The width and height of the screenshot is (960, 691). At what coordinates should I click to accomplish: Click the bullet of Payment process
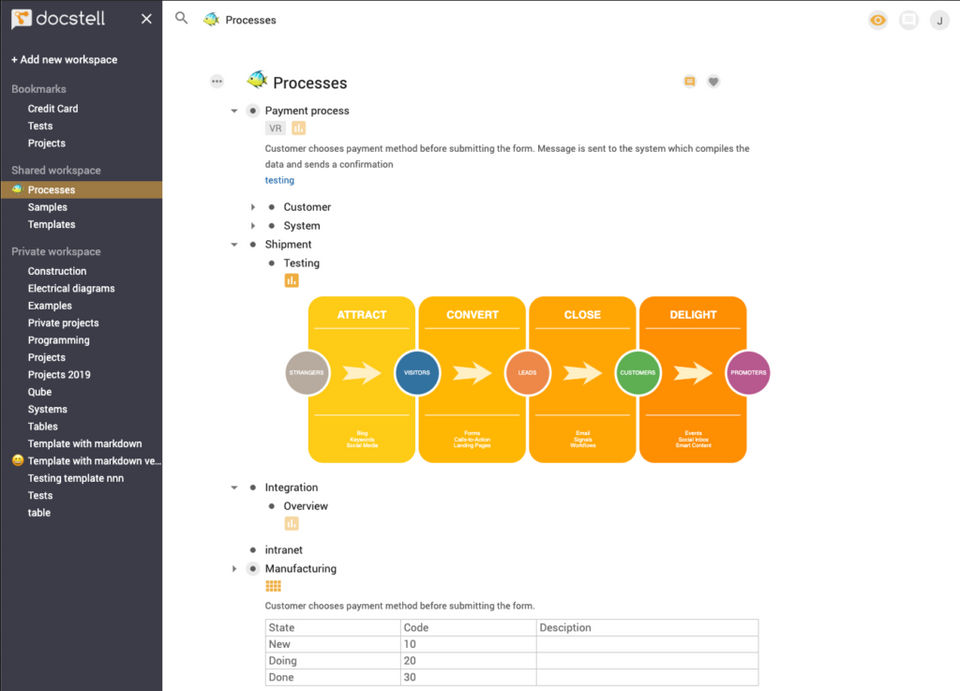pos(252,111)
